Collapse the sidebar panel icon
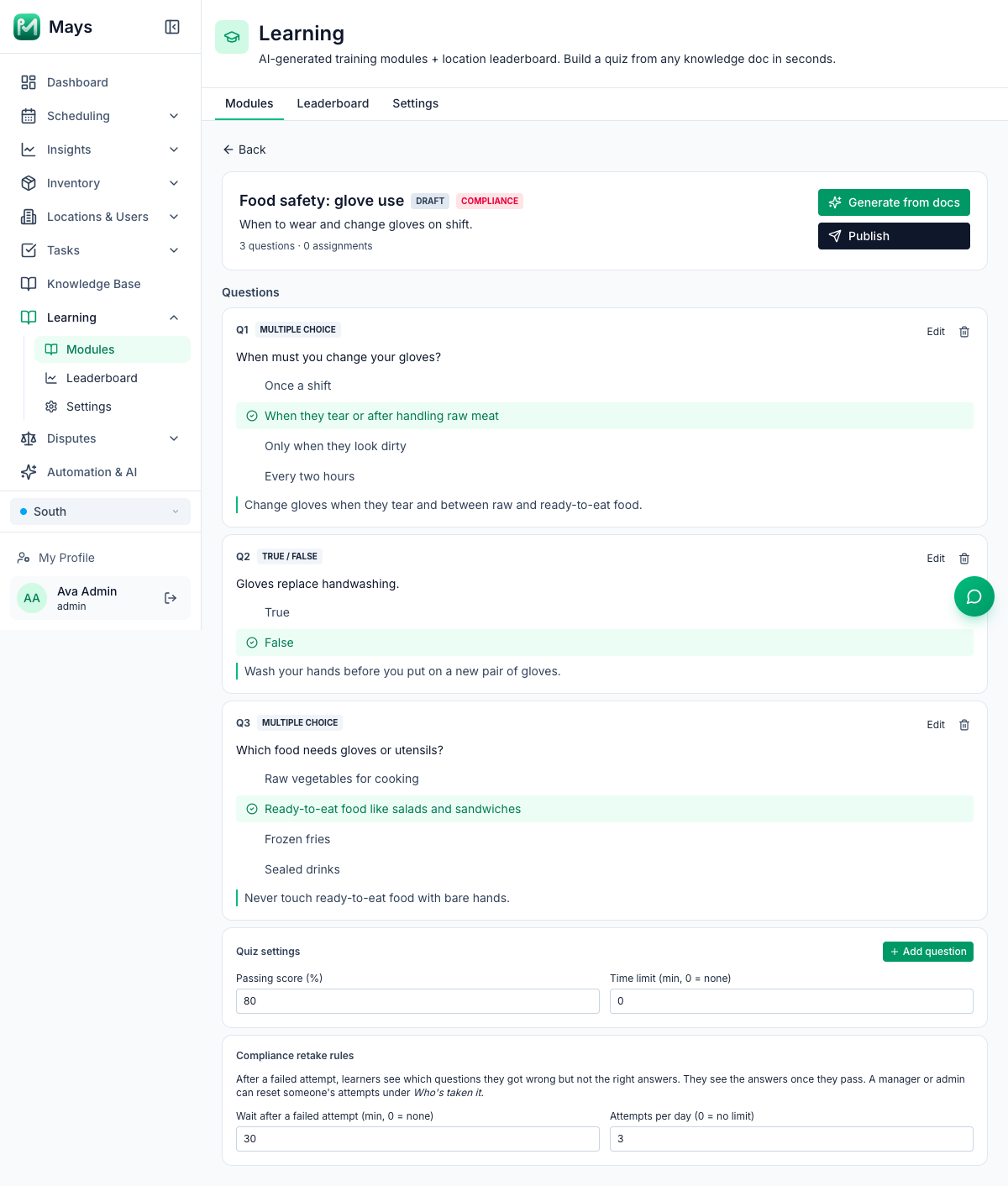 [172, 27]
